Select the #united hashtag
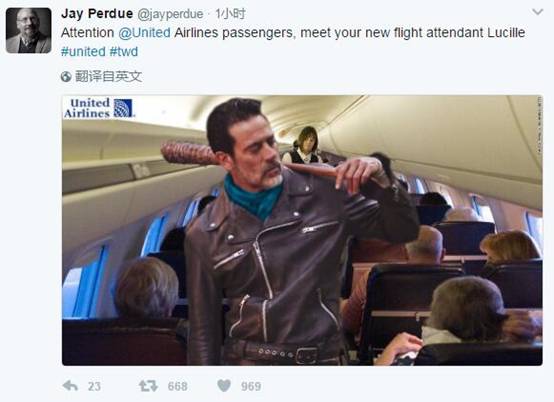 pos(83,52)
